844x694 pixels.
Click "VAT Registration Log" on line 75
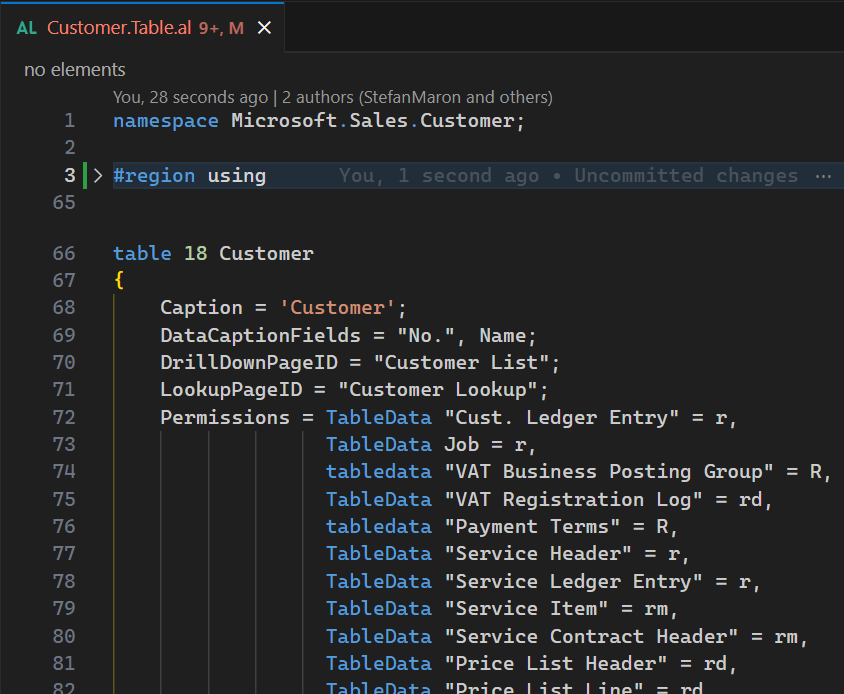(573, 500)
